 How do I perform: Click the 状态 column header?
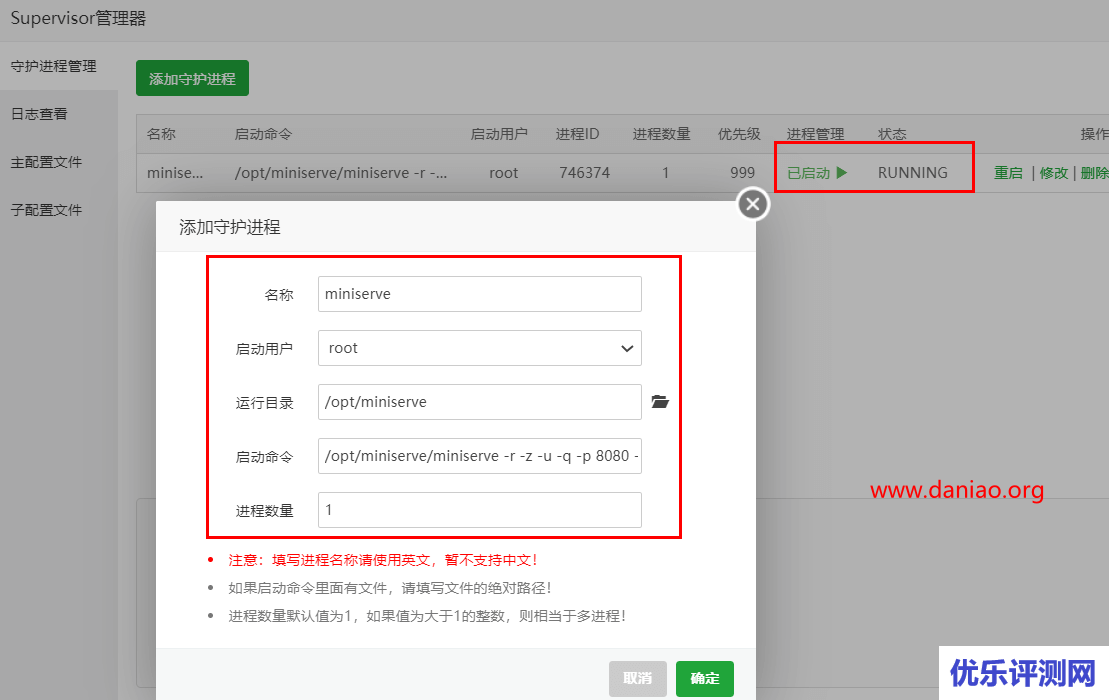point(892,134)
